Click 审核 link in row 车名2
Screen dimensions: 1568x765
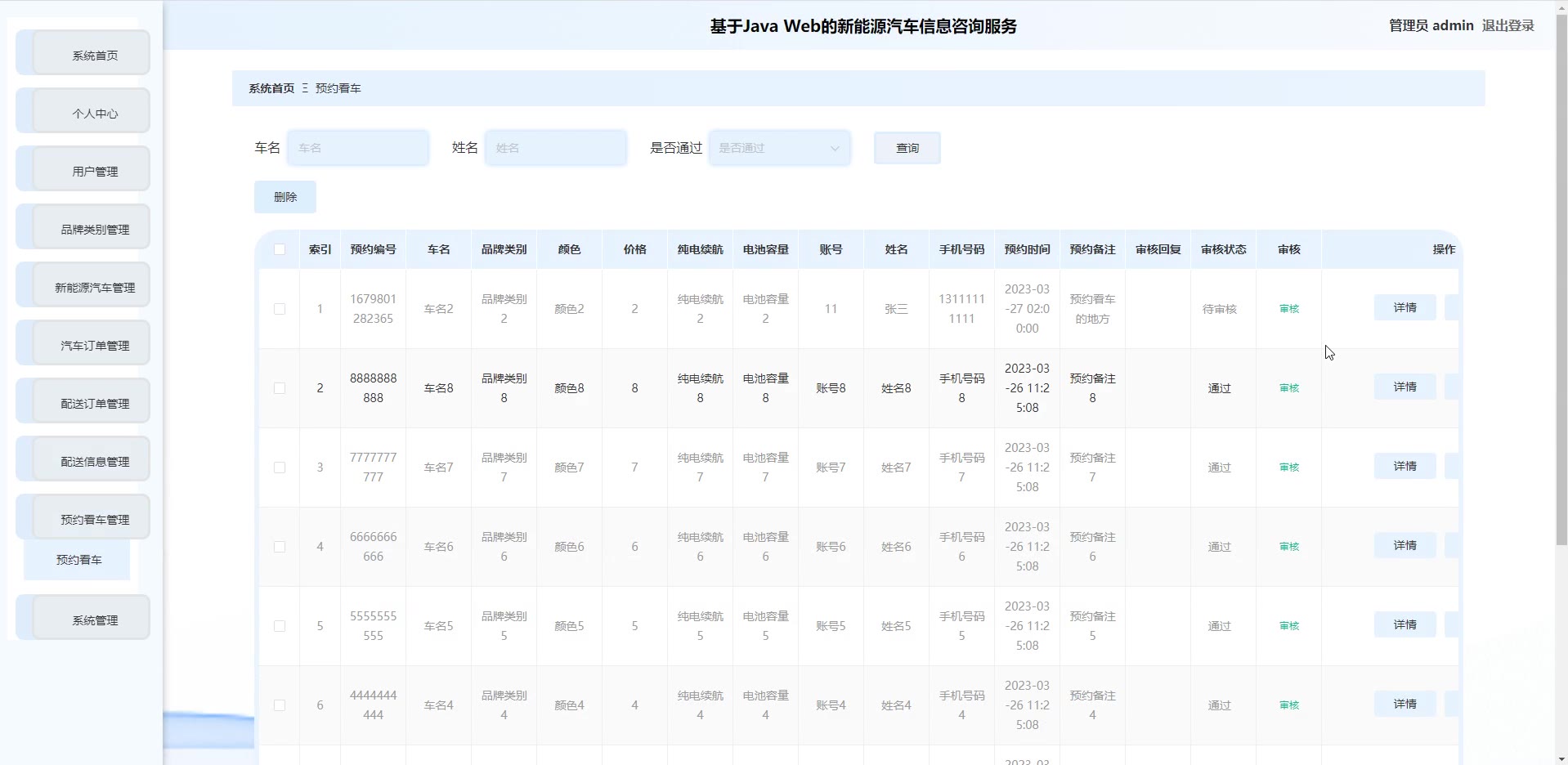(1289, 309)
